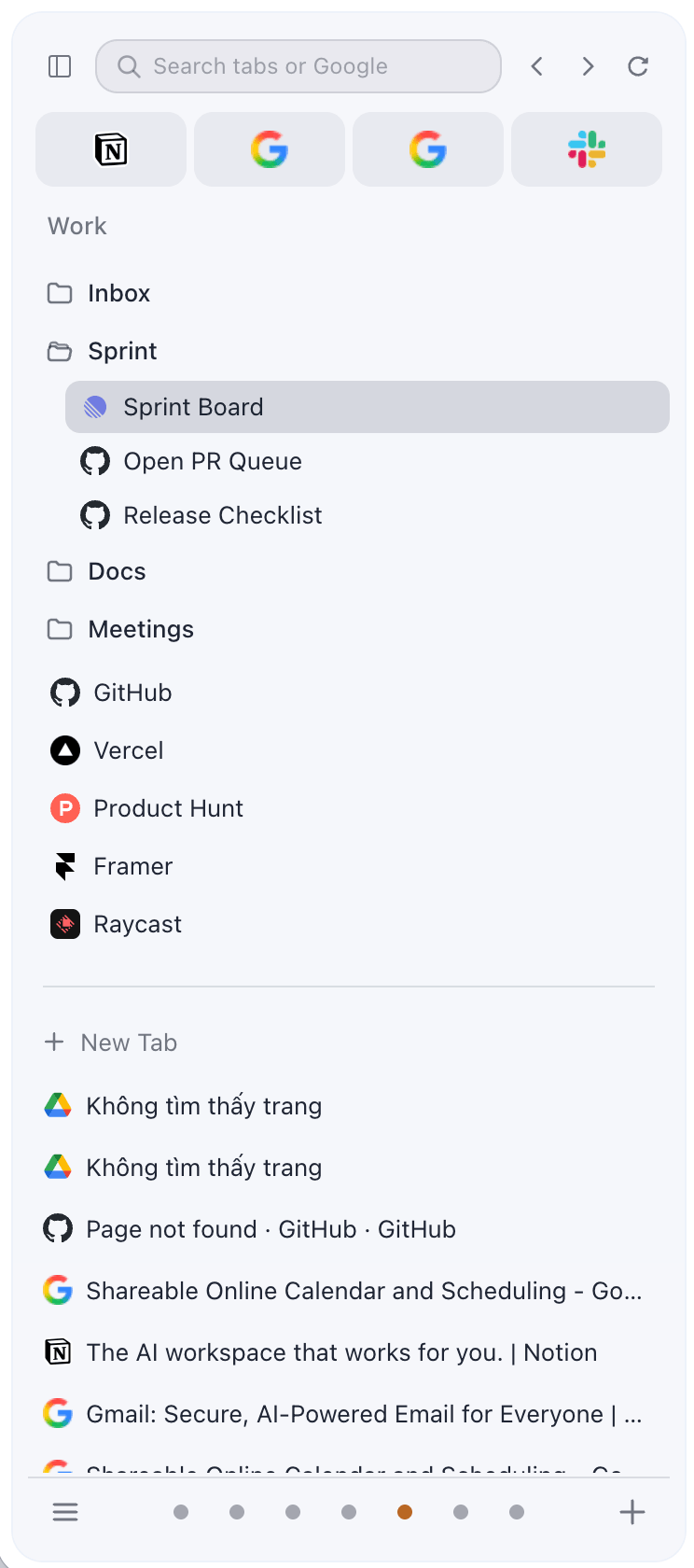Open the Product Hunt favorite
Image resolution: width=694 pixels, height=1568 pixels.
(x=168, y=808)
